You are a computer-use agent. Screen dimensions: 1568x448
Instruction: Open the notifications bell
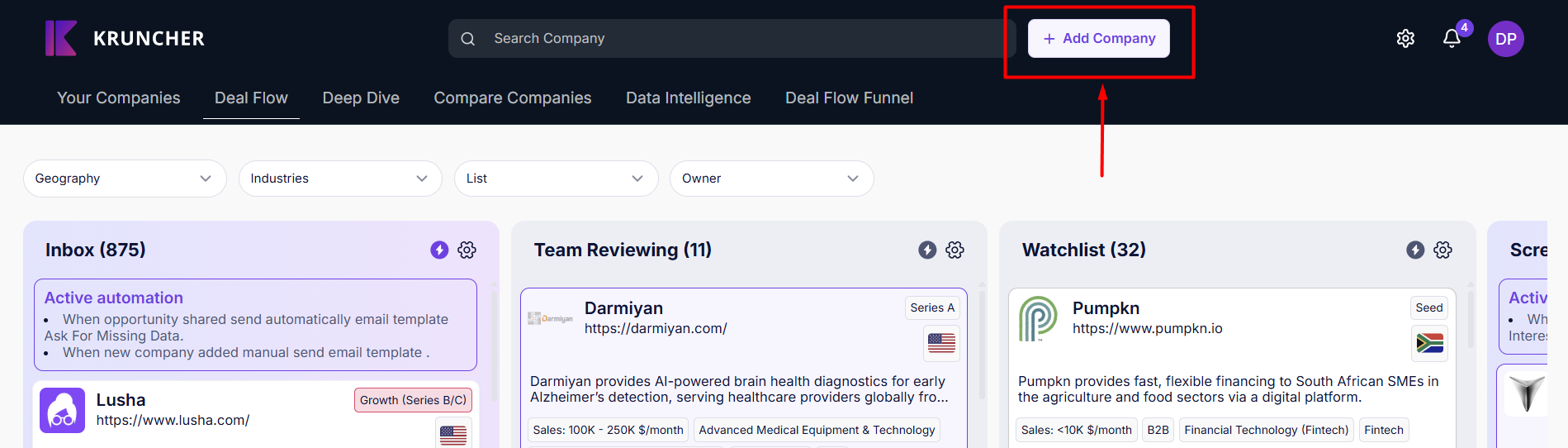pyautogui.click(x=1452, y=39)
